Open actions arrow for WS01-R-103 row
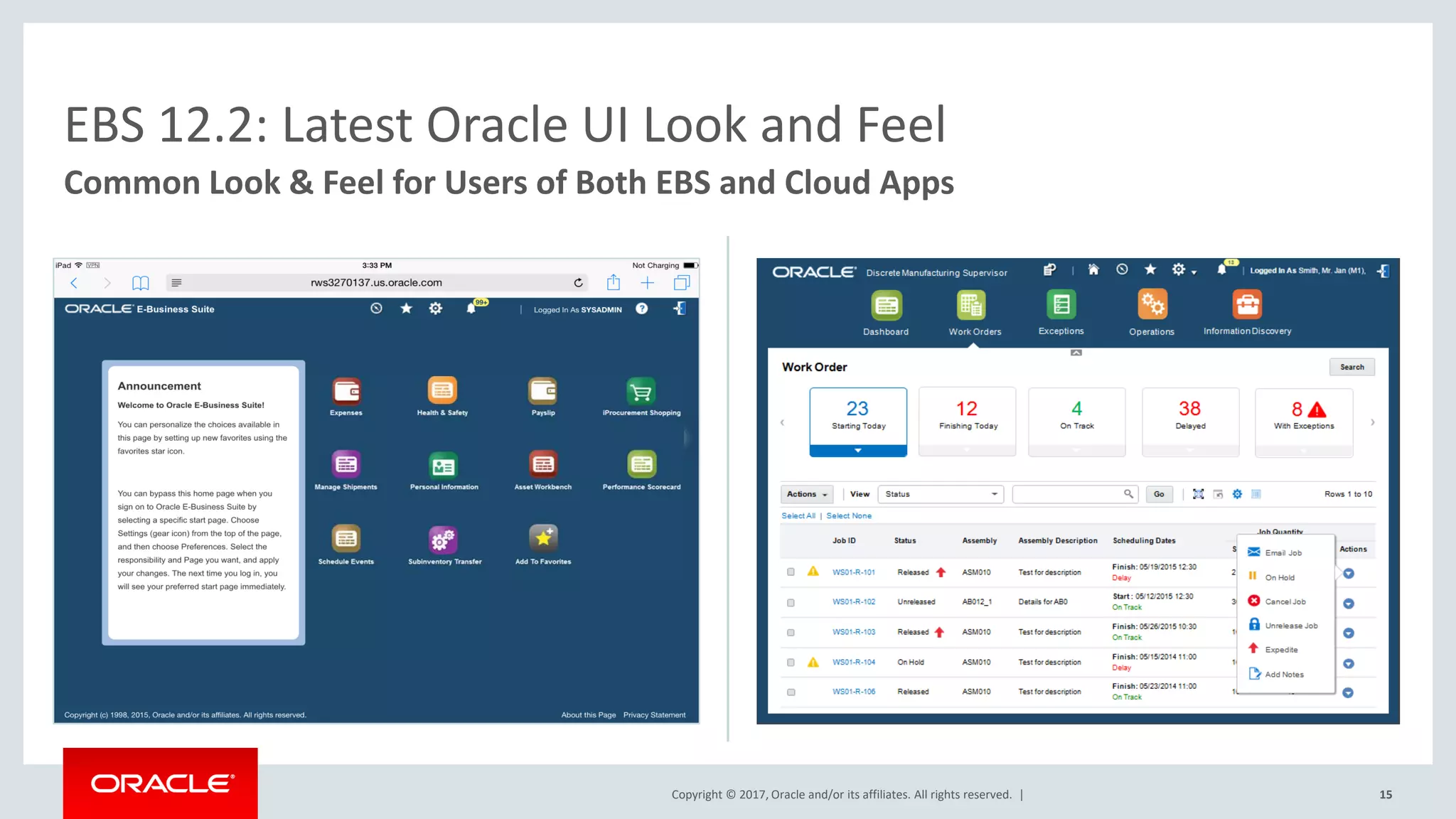This screenshot has width=1456, height=819. click(1349, 633)
